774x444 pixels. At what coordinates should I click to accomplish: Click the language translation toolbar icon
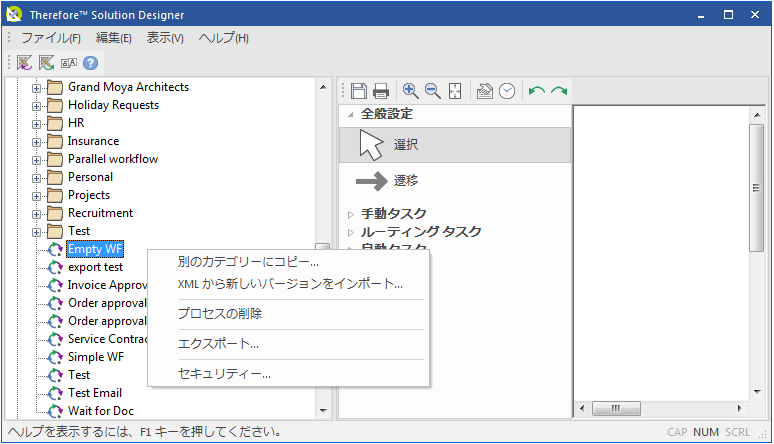(69, 63)
